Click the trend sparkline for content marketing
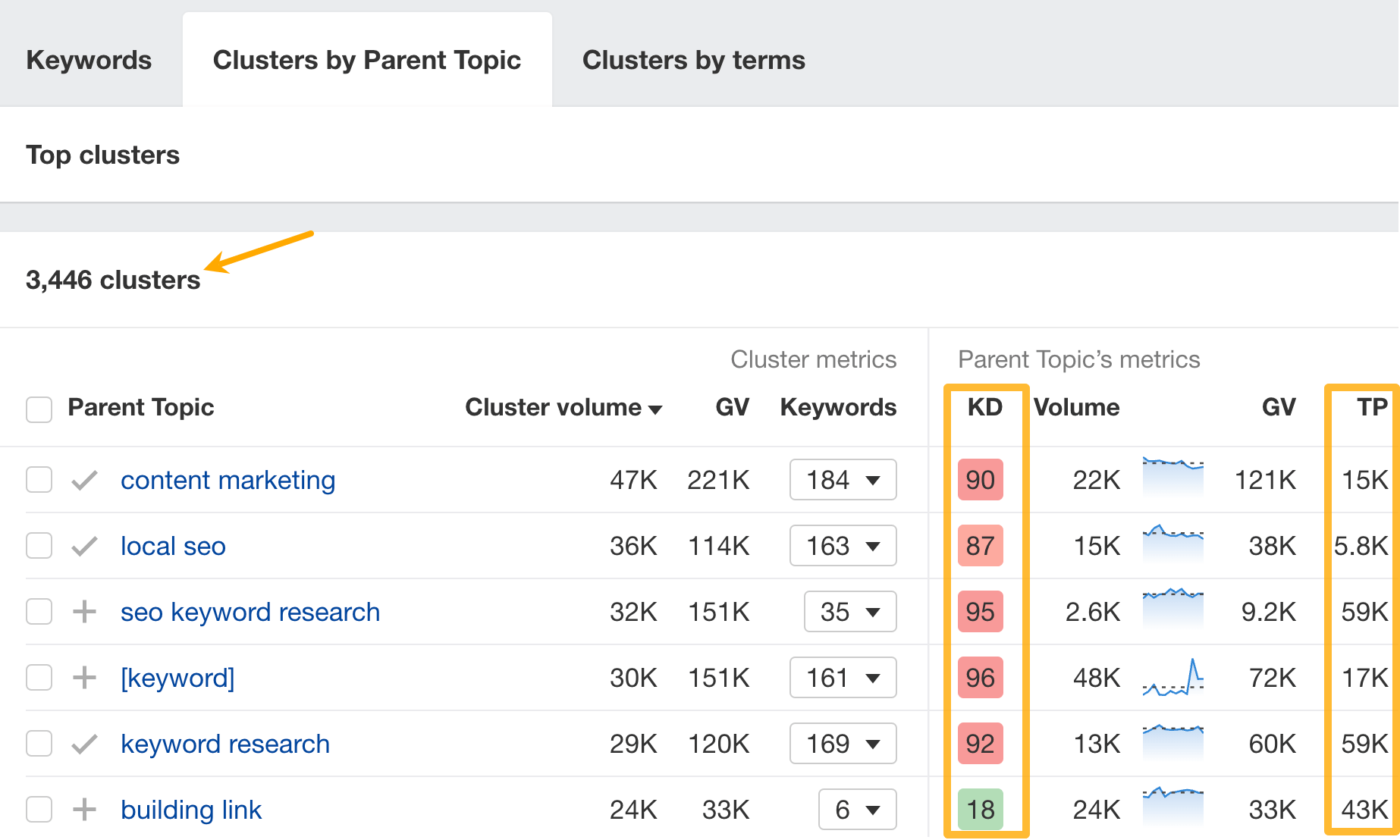Viewport: 1400px width, 840px height. point(1172,479)
